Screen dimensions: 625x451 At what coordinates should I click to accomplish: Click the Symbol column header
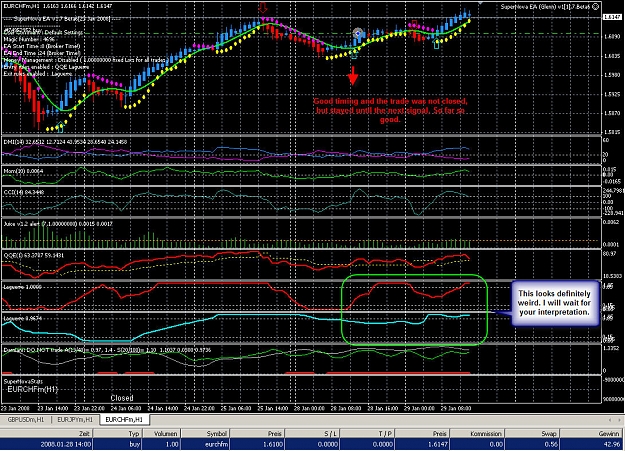click(206, 434)
